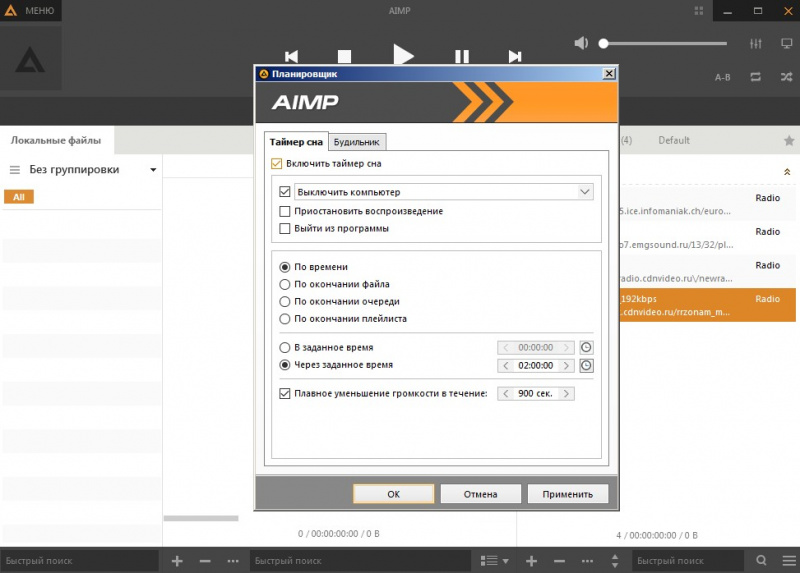Image resolution: width=800 pixels, height=573 pixels.
Task: Open the clock picker for 'Через заданное время'
Action: click(x=586, y=366)
